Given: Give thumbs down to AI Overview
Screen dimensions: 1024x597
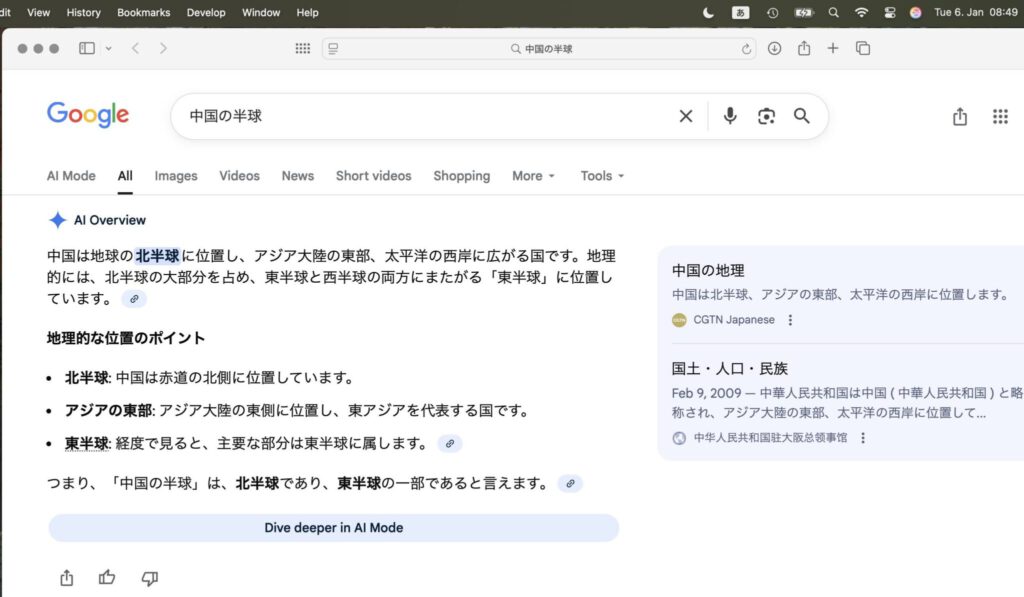Looking at the screenshot, I should point(150,578).
